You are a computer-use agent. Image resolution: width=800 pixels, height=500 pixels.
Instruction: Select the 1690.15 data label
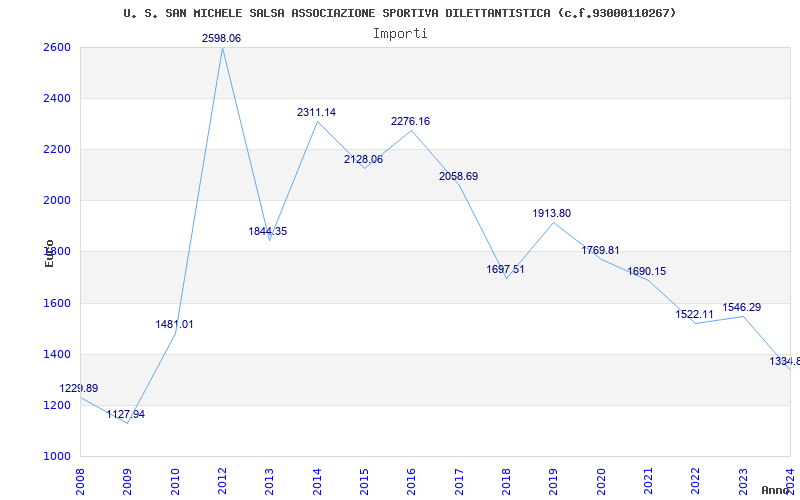point(646,271)
